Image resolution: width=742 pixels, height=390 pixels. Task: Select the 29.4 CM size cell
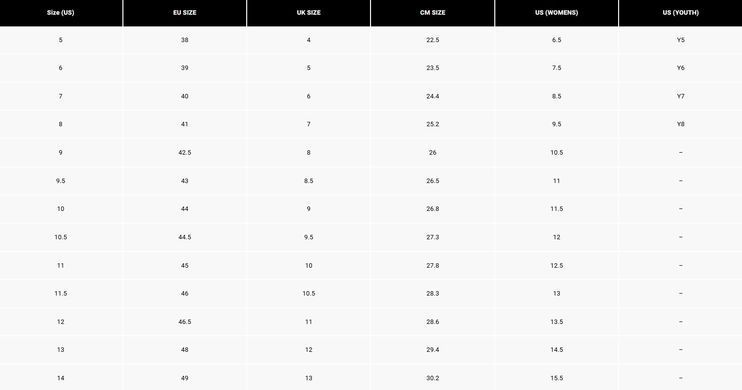[x=433, y=350]
